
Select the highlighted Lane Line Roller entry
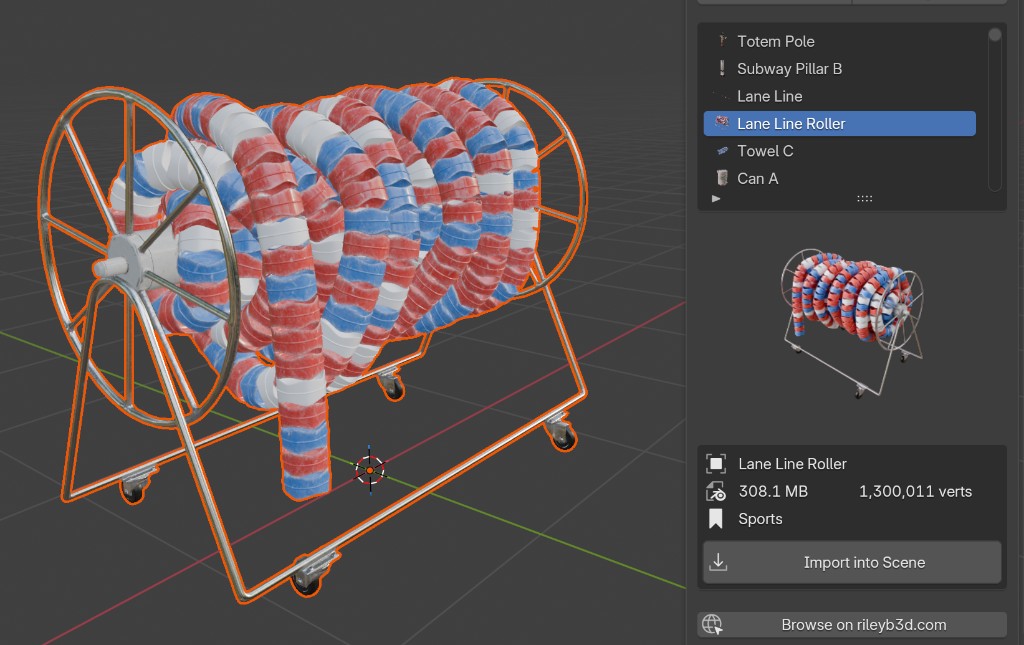tap(839, 123)
